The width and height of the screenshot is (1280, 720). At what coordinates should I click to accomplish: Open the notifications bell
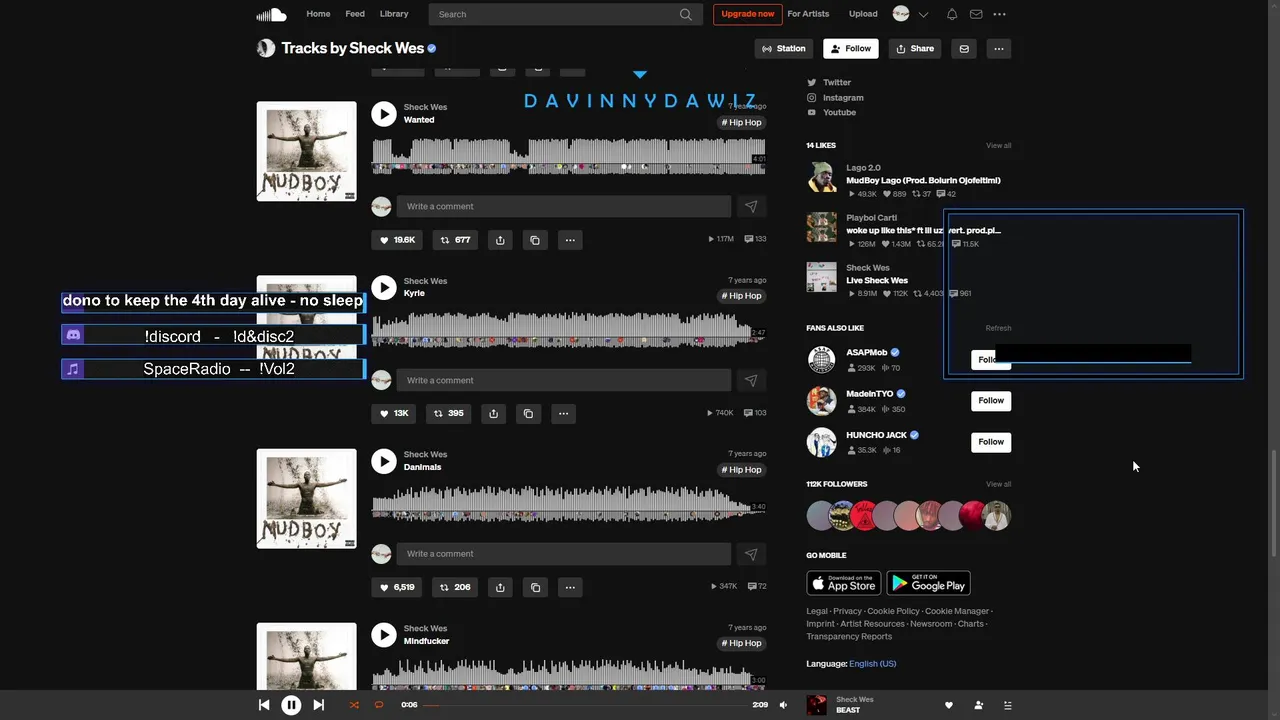tap(952, 14)
